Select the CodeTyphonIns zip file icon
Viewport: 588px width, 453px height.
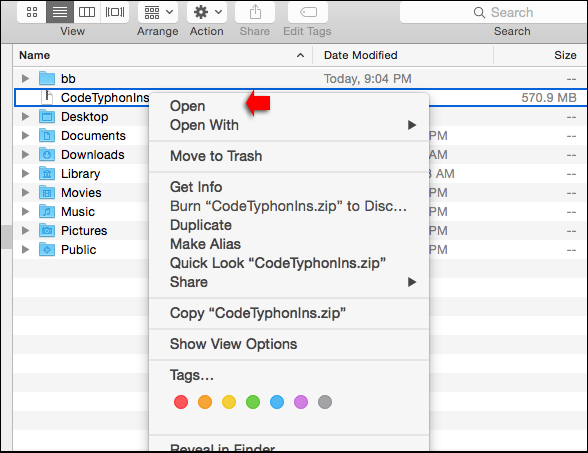click(47, 97)
